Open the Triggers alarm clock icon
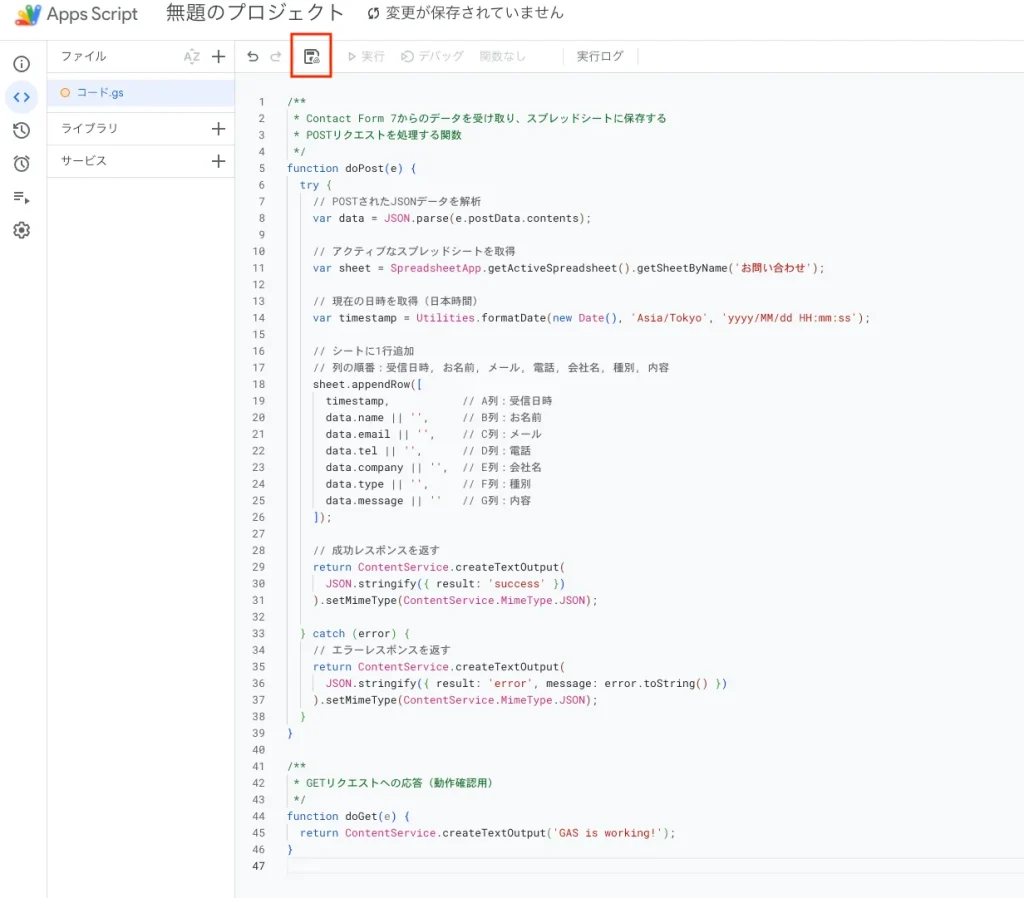The height and width of the screenshot is (898, 1024). click(21, 163)
